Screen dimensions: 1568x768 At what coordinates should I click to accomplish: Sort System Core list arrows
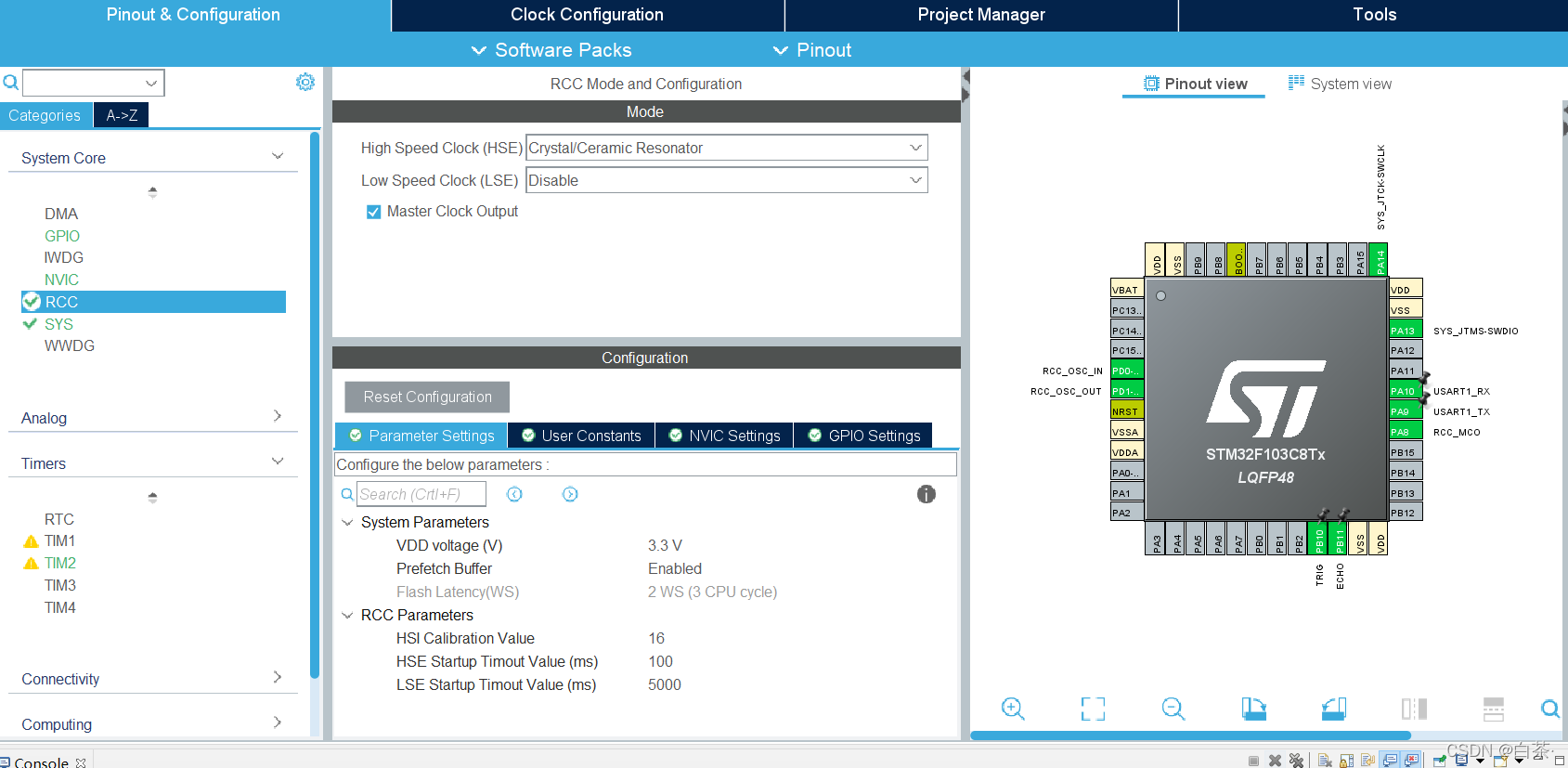point(152,192)
